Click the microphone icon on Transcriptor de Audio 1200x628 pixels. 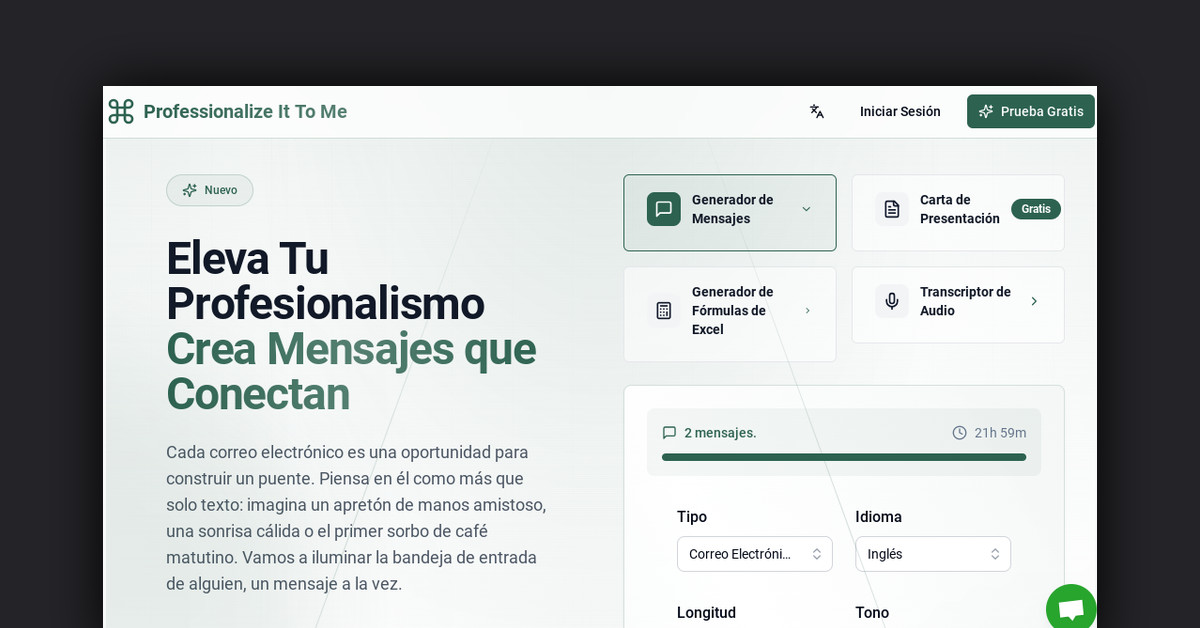click(x=891, y=301)
